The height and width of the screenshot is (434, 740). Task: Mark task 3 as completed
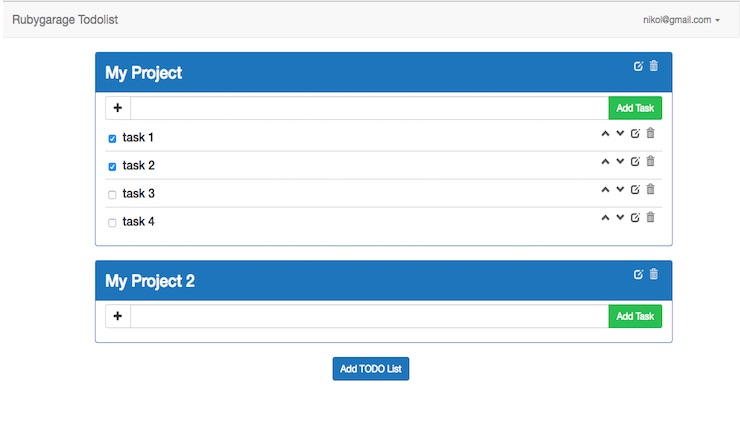(x=112, y=194)
